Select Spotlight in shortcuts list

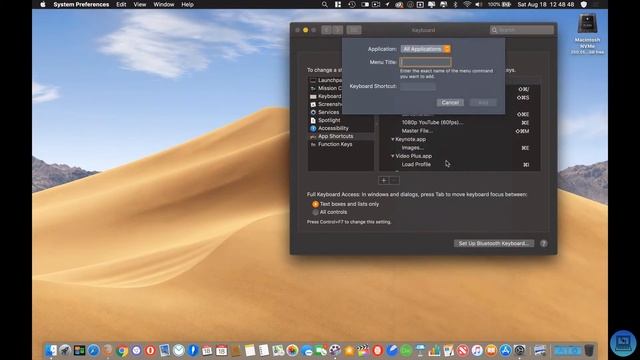tap(340, 120)
